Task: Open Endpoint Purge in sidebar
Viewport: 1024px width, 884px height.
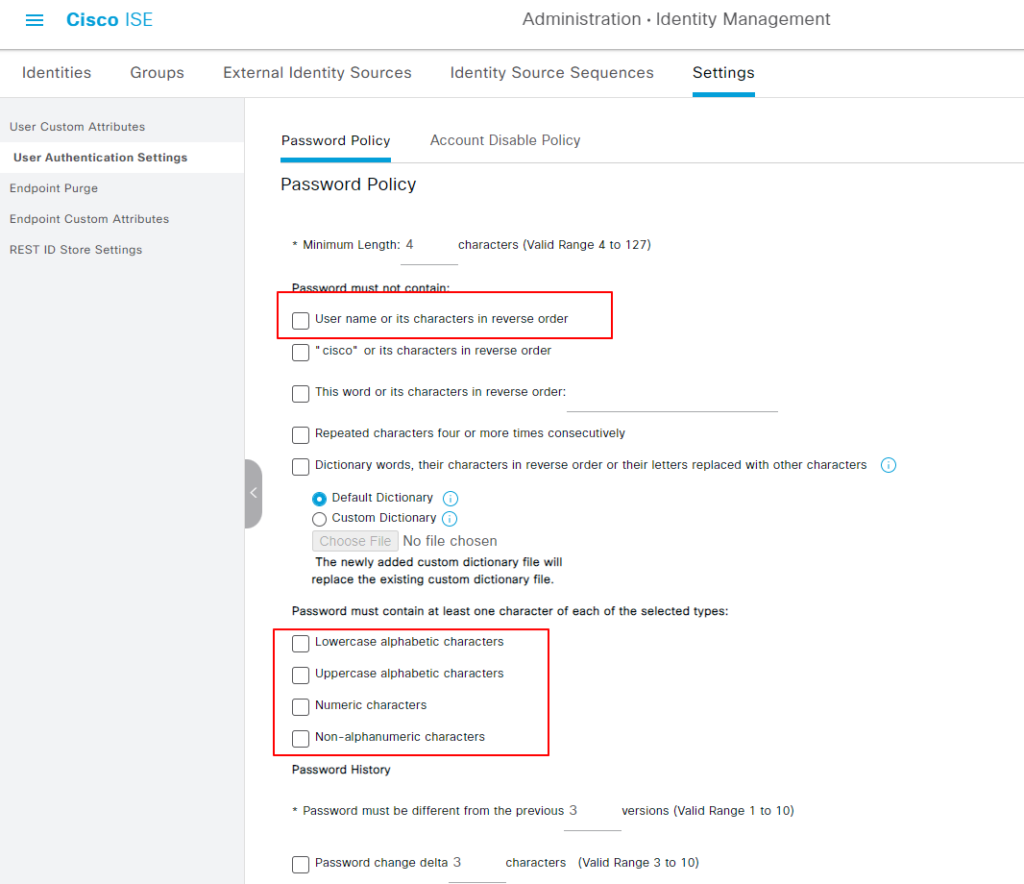Action: [54, 188]
